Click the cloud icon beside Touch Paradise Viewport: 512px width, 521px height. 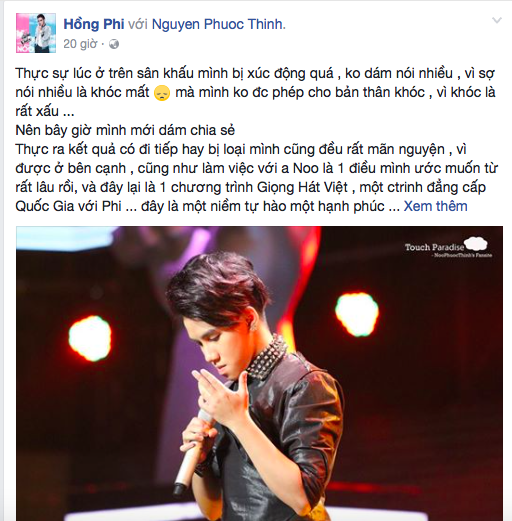click(x=477, y=244)
